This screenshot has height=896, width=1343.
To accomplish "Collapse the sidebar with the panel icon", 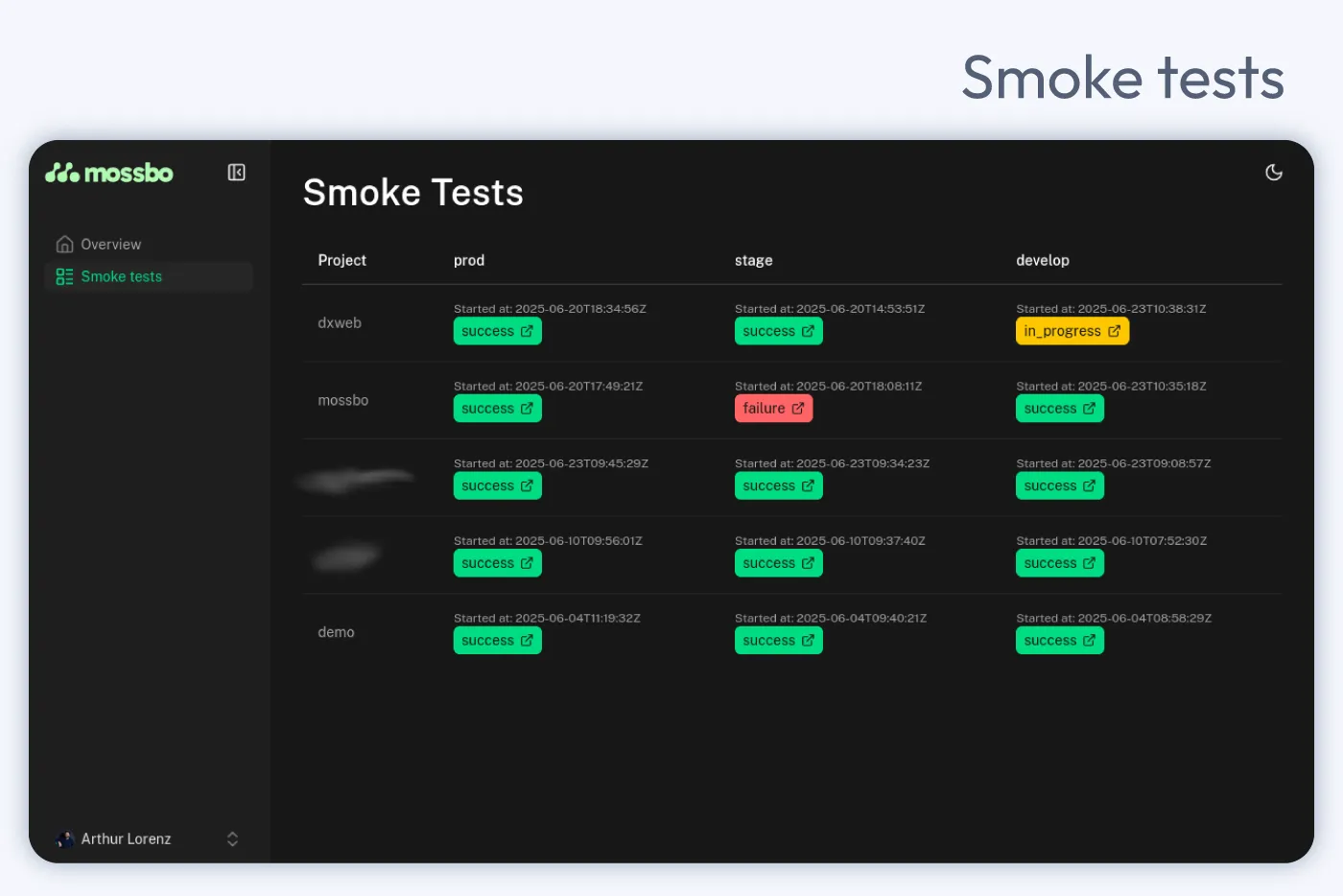I will (235, 173).
